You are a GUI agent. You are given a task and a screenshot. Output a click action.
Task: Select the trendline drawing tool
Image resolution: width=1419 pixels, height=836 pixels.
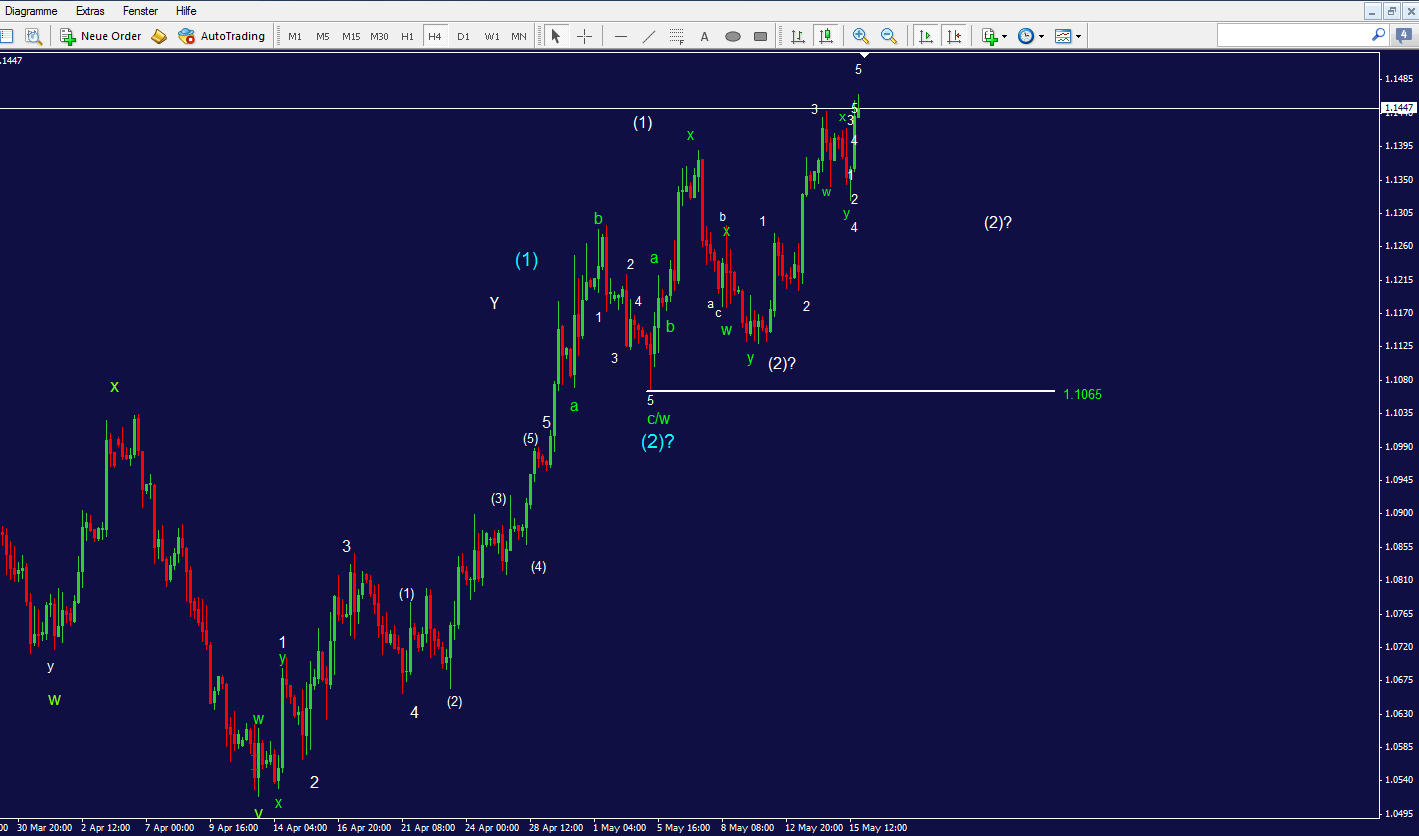(x=649, y=36)
